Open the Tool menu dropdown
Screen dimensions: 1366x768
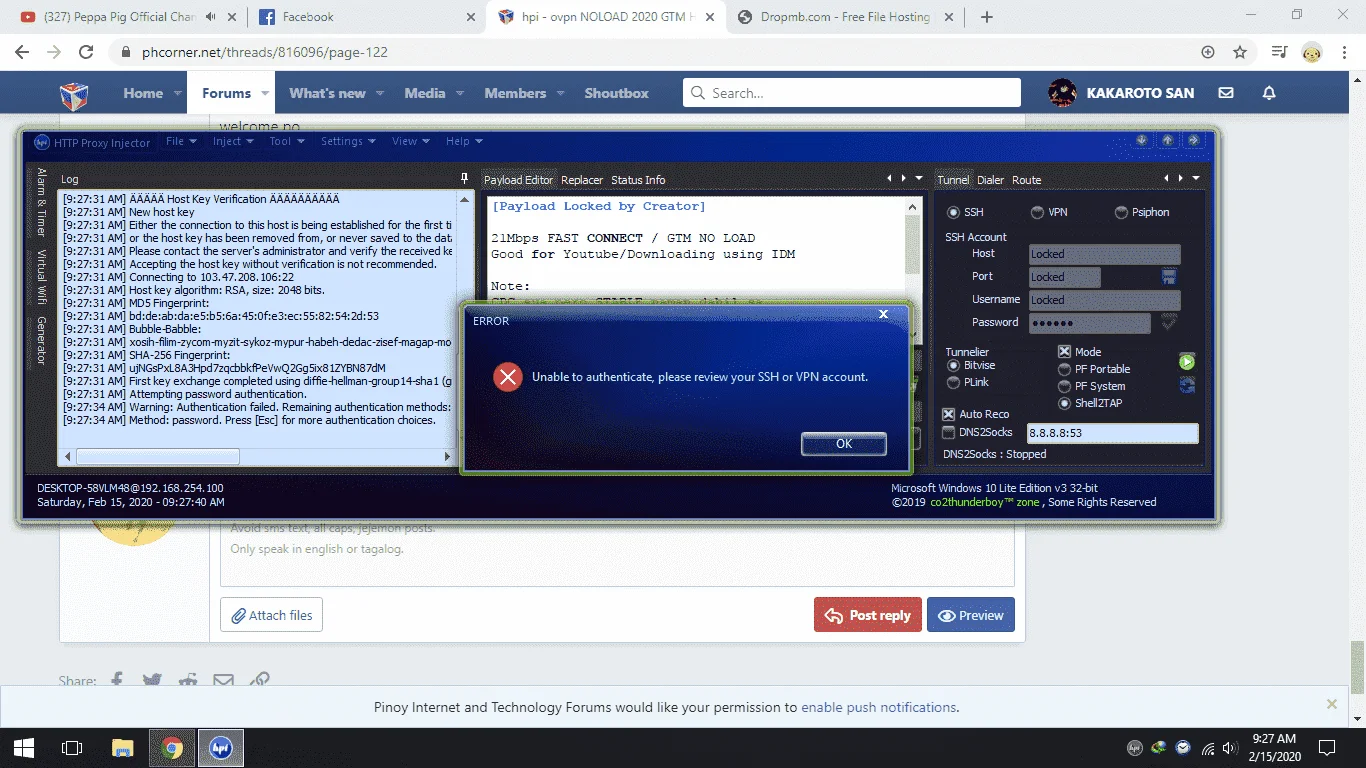[x=288, y=141]
